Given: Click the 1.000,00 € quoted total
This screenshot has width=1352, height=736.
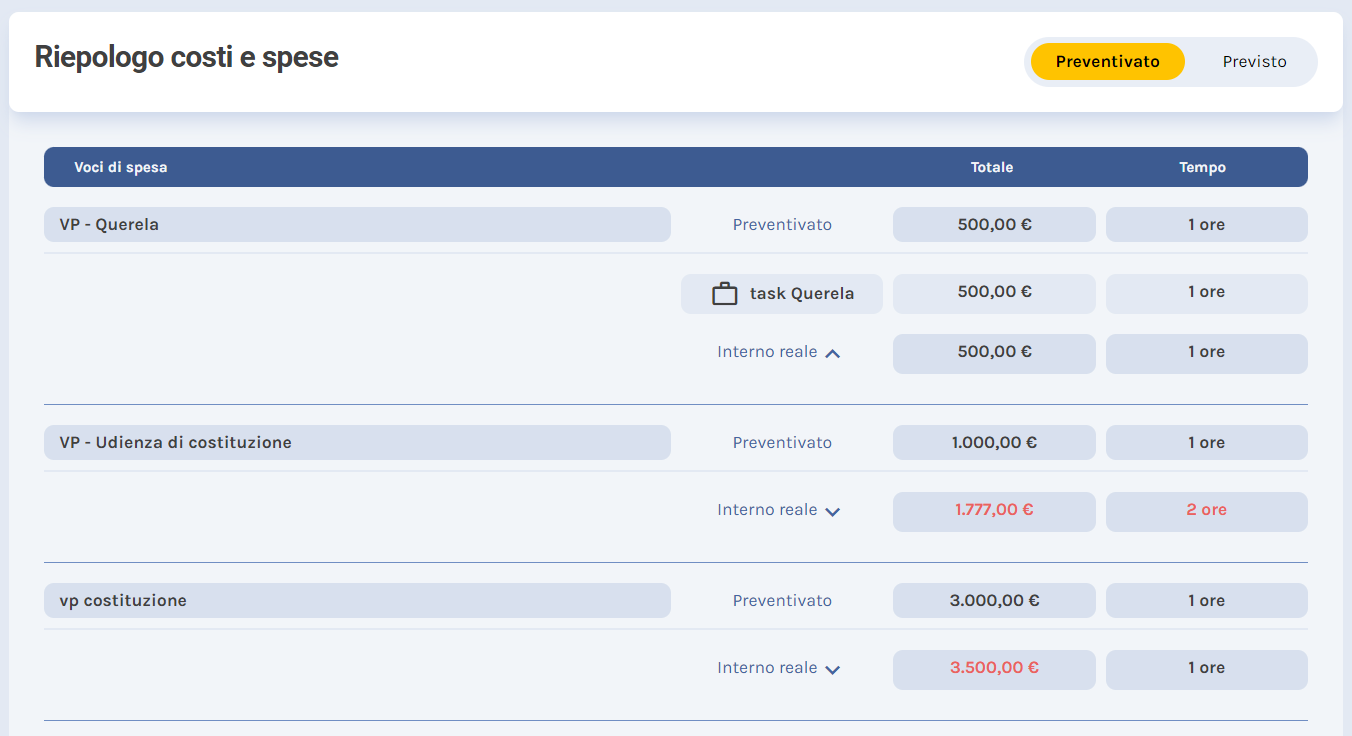Looking at the screenshot, I should [994, 443].
